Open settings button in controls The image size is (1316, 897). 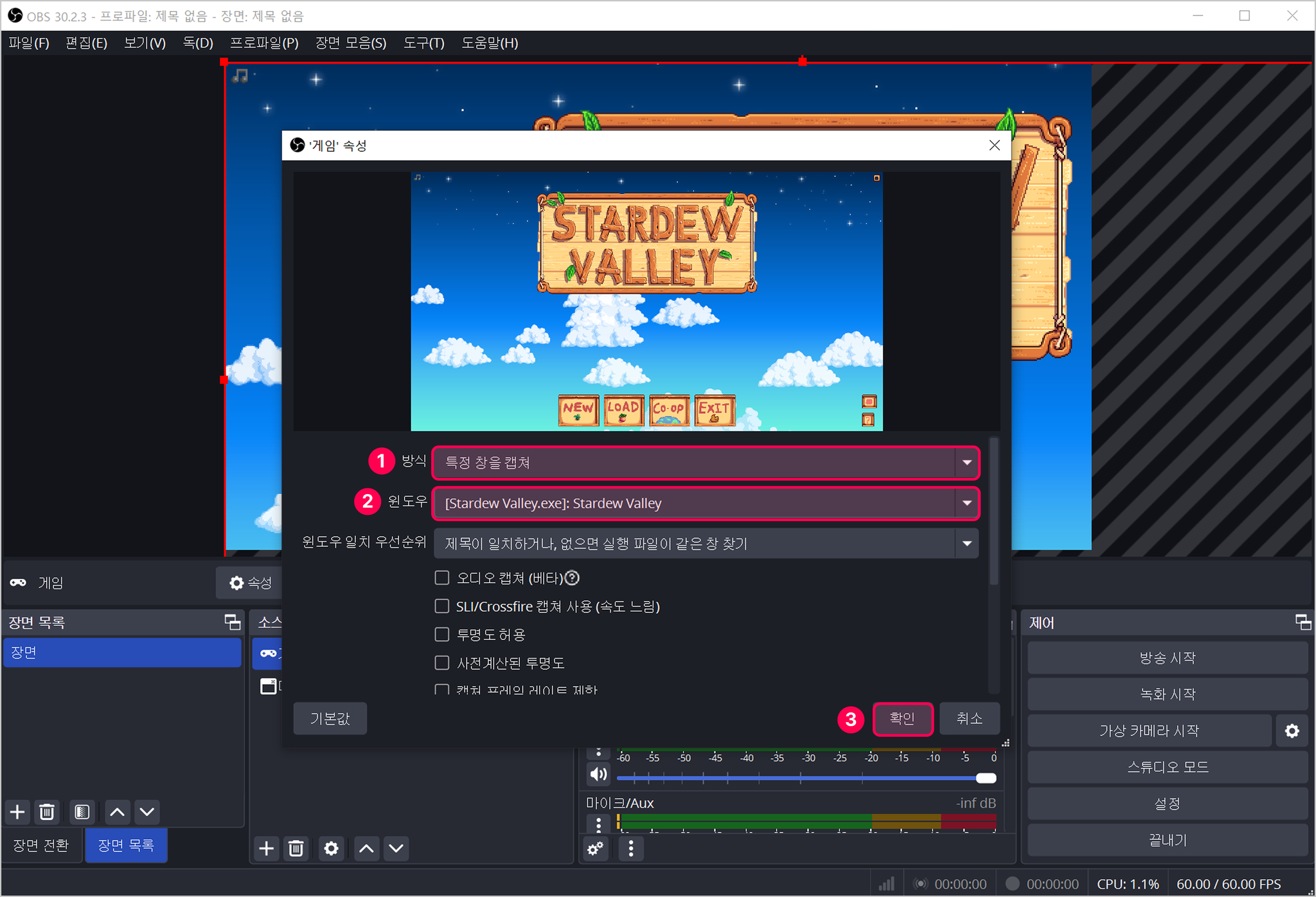(1167, 803)
